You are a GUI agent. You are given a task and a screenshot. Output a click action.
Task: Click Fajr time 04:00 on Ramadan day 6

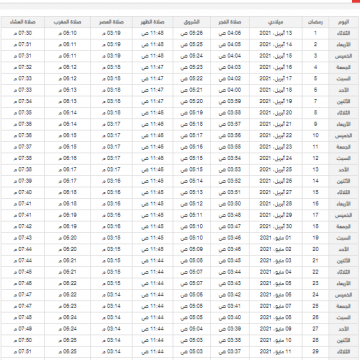(230, 90)
